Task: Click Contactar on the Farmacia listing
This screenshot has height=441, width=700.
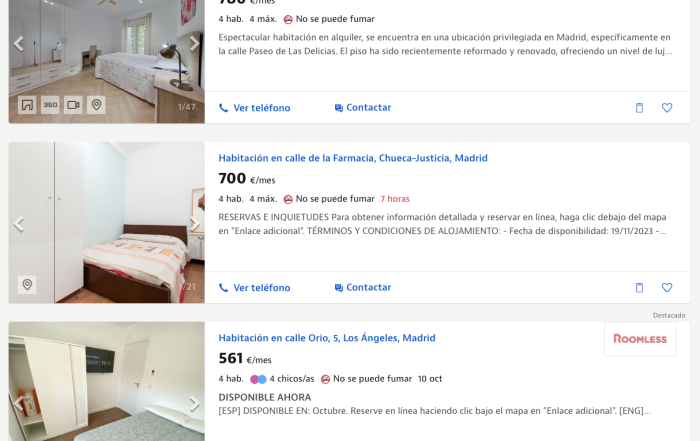Action: [x=363, y=287]
